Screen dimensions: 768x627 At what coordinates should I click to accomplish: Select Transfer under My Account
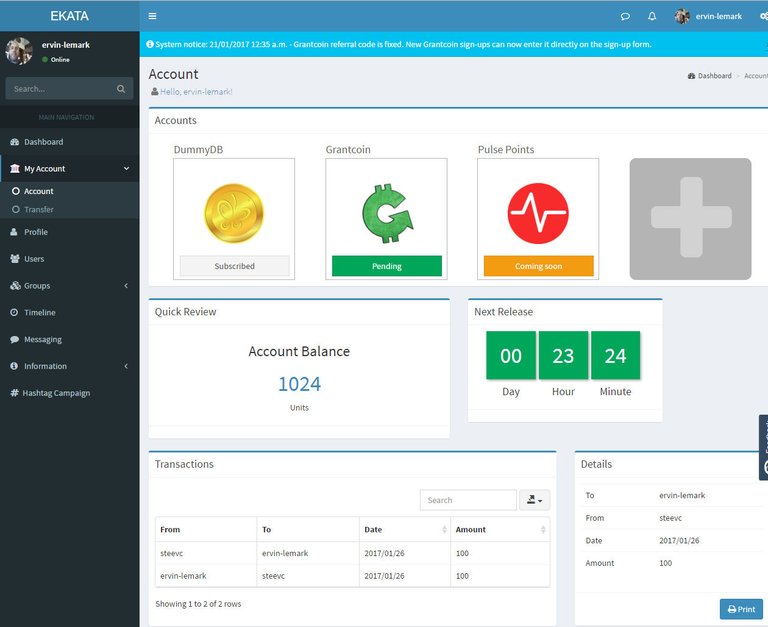click(x=39, y=210)
